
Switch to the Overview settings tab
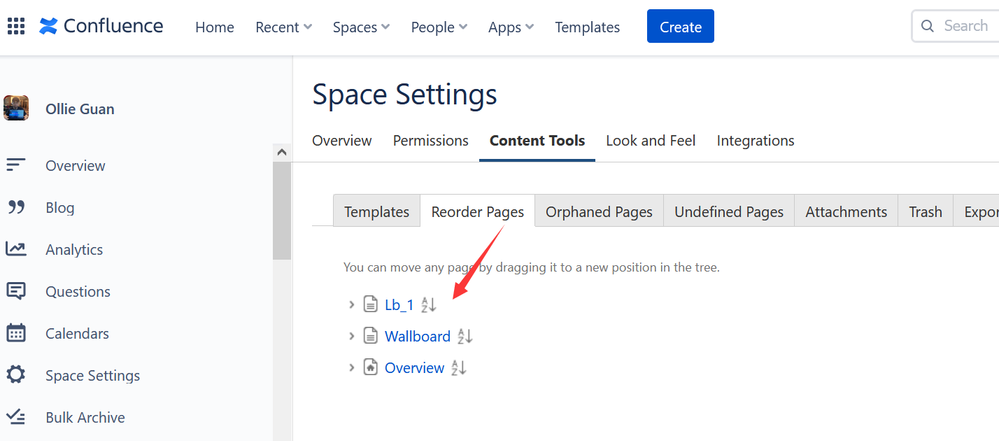[341, 140]
